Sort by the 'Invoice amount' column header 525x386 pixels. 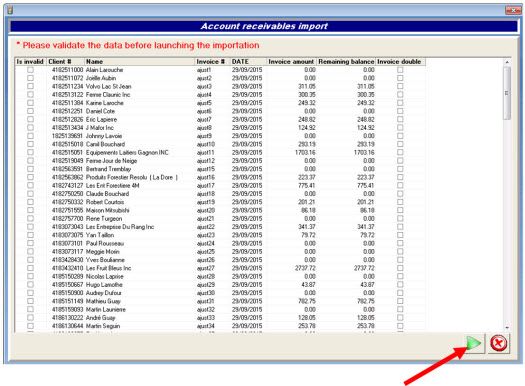[291, 62]
